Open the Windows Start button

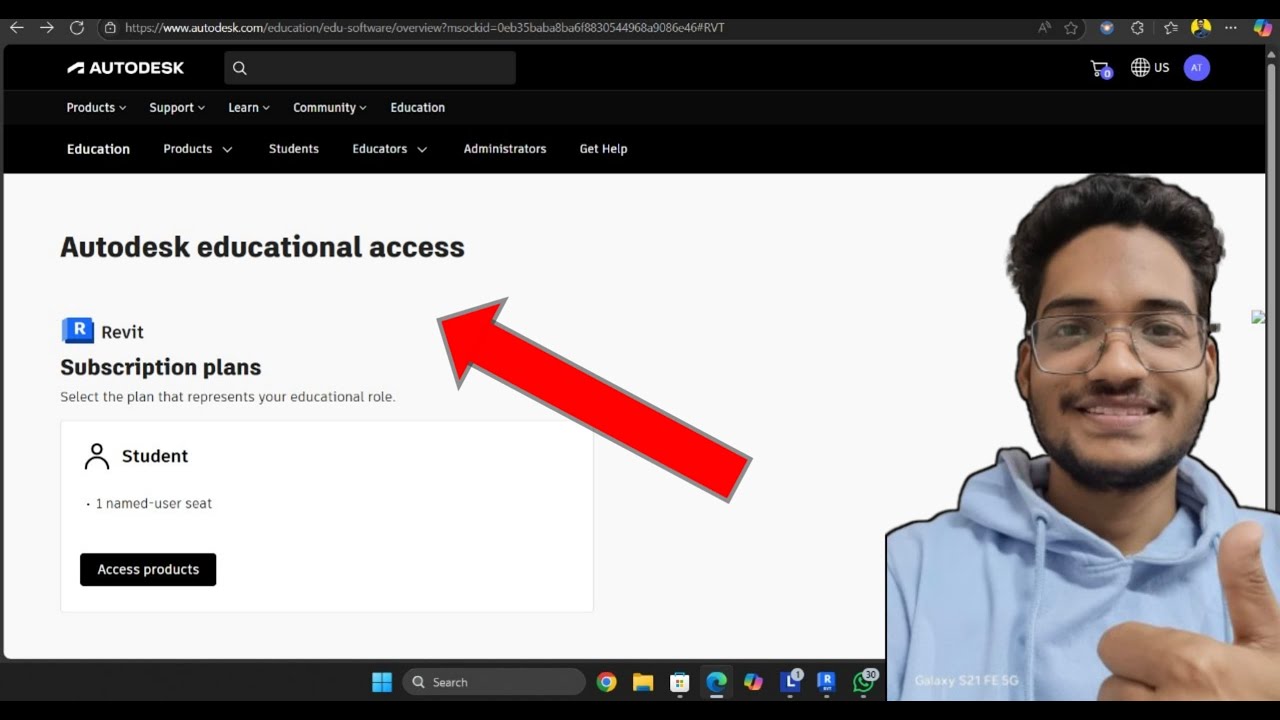click(x=382, y=682)
